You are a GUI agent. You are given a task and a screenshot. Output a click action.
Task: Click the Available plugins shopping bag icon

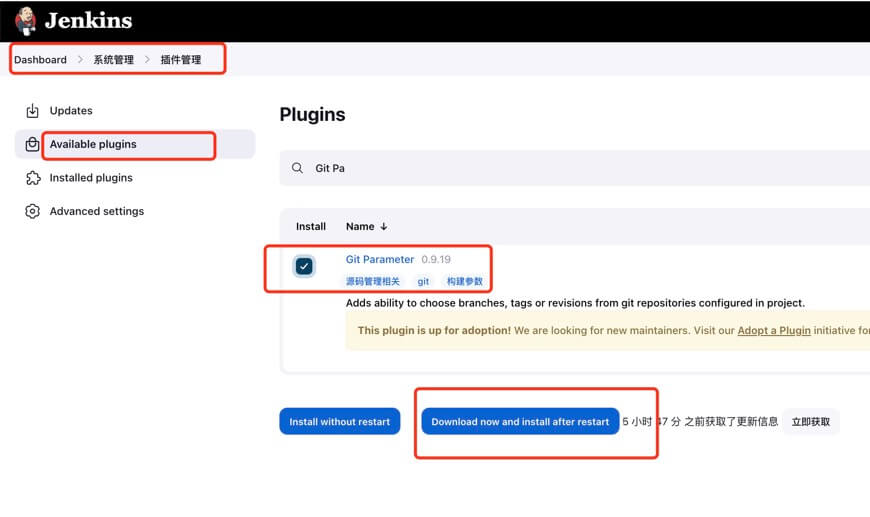click(x=33, y=144)
